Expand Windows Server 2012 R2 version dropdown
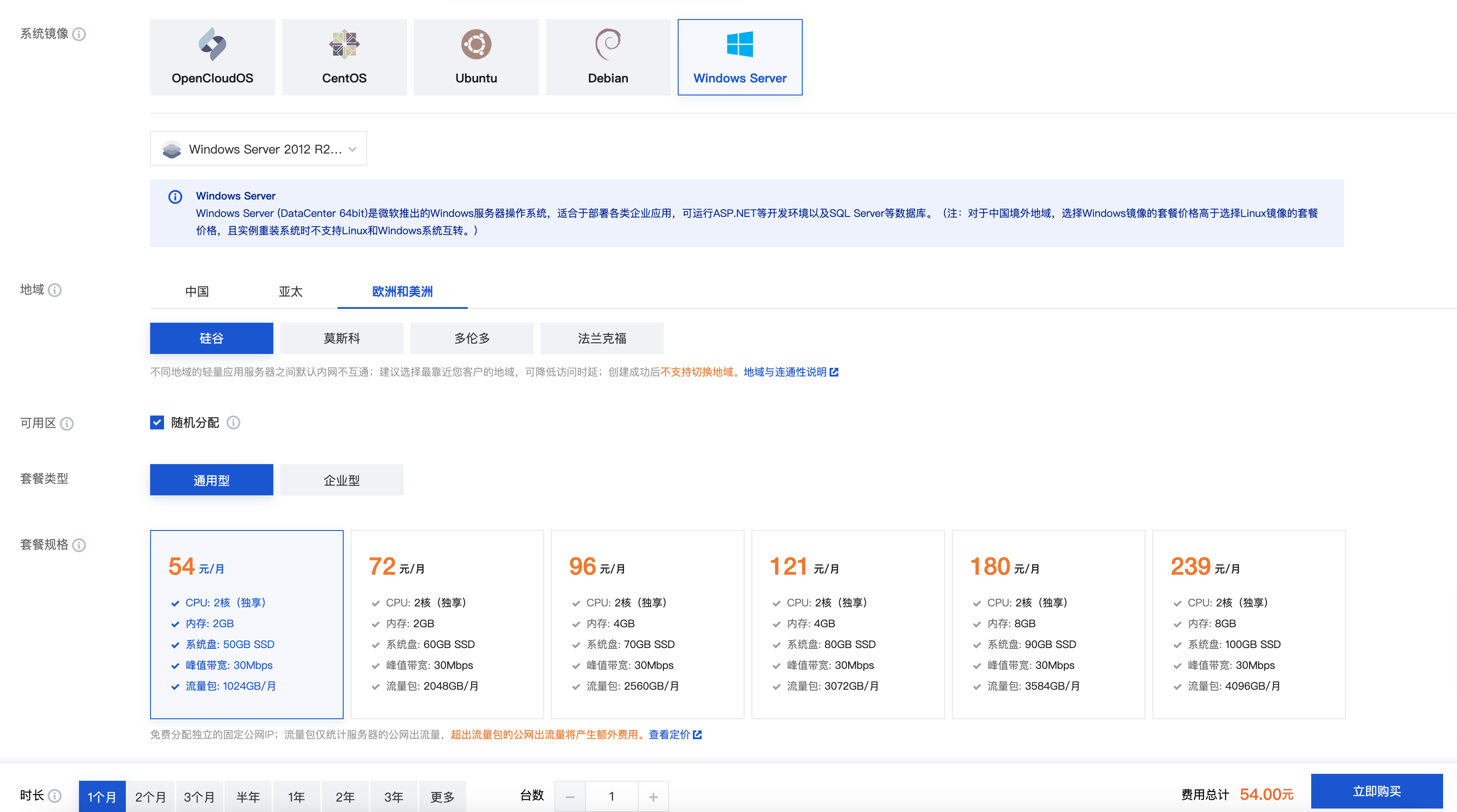This screenshot has width=1457, height=812. point(258,149)
